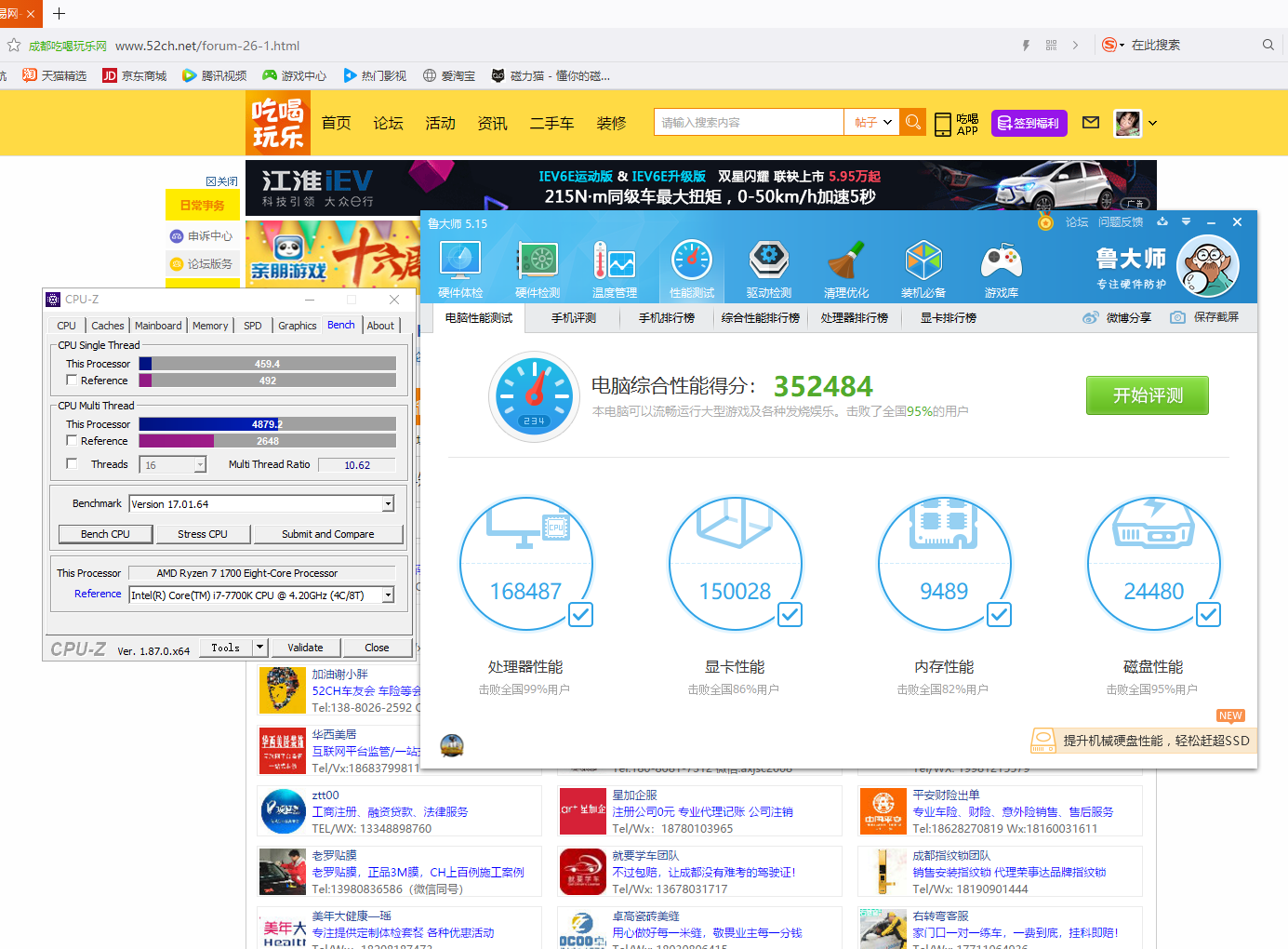
Task: Open 论坛版务 sidebar item
Action: [202, 264]
